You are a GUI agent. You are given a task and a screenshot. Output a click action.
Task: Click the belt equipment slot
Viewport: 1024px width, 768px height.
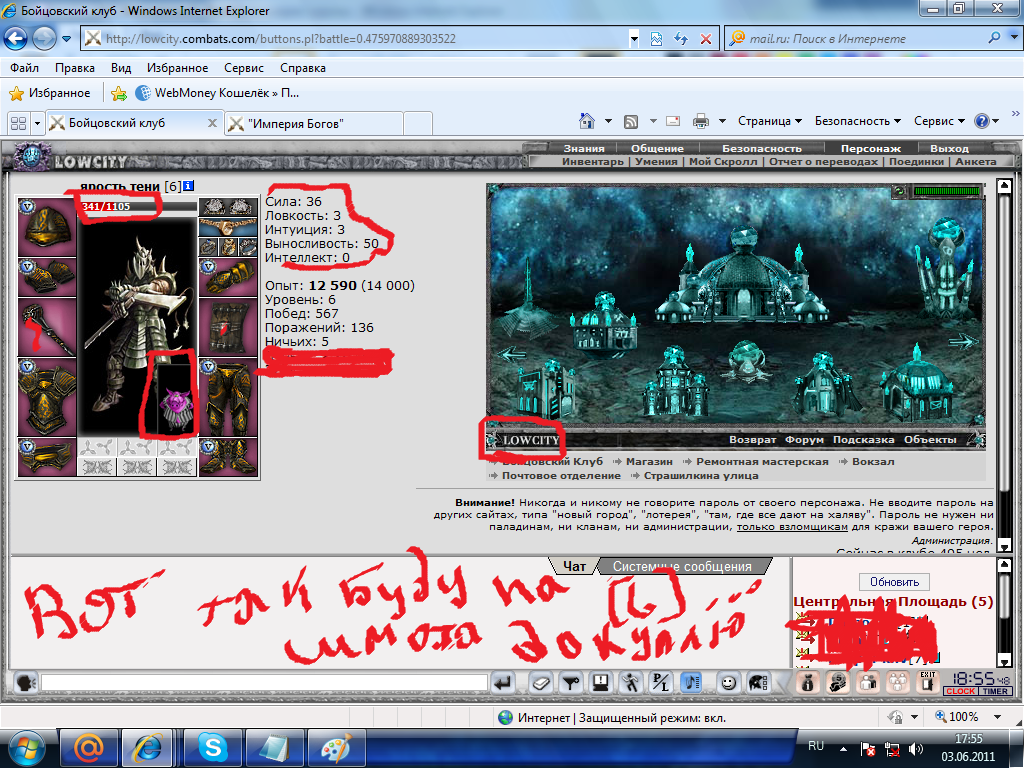(46, 457)
